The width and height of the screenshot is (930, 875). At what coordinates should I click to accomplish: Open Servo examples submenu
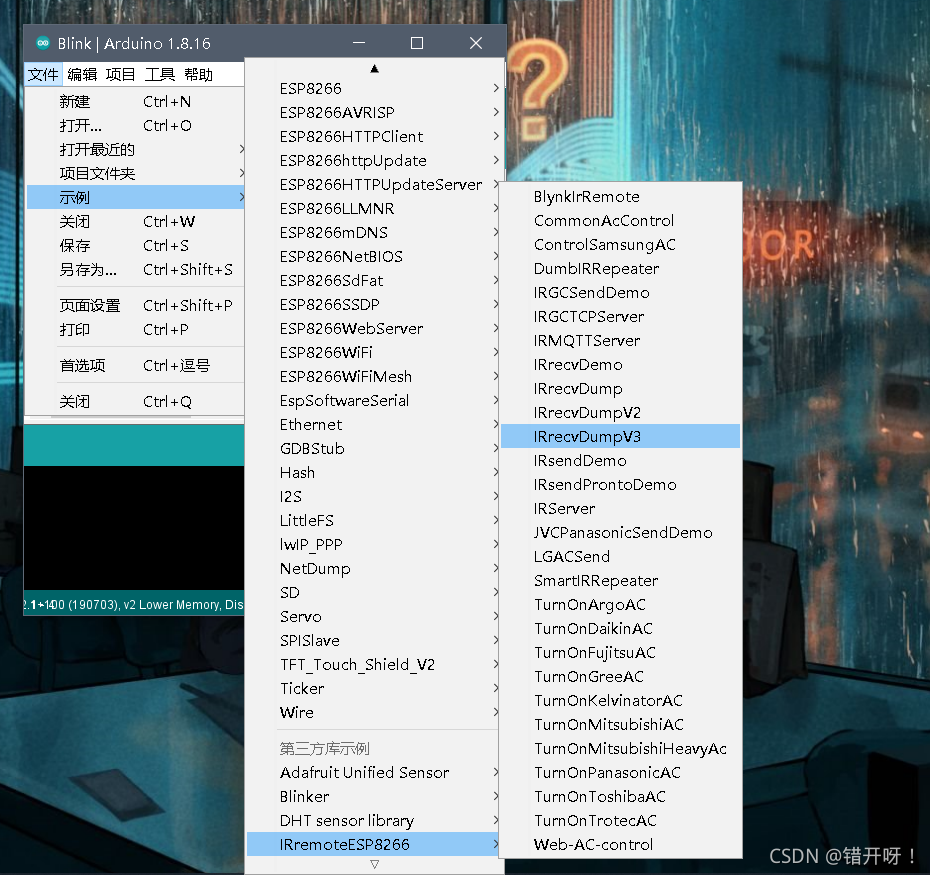[374, 617]
